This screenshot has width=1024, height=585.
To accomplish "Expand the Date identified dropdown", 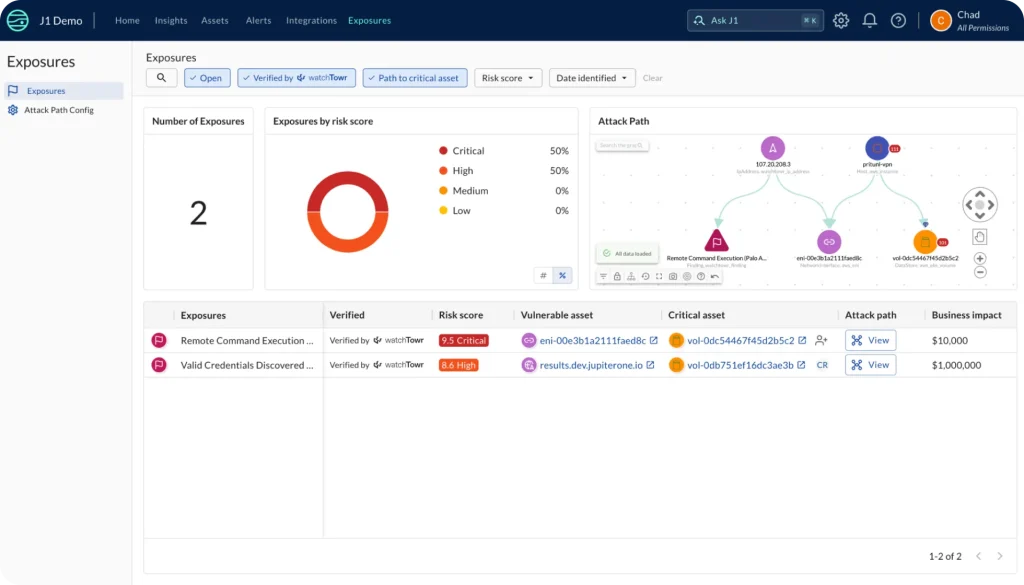I will [x=592, y=78].
